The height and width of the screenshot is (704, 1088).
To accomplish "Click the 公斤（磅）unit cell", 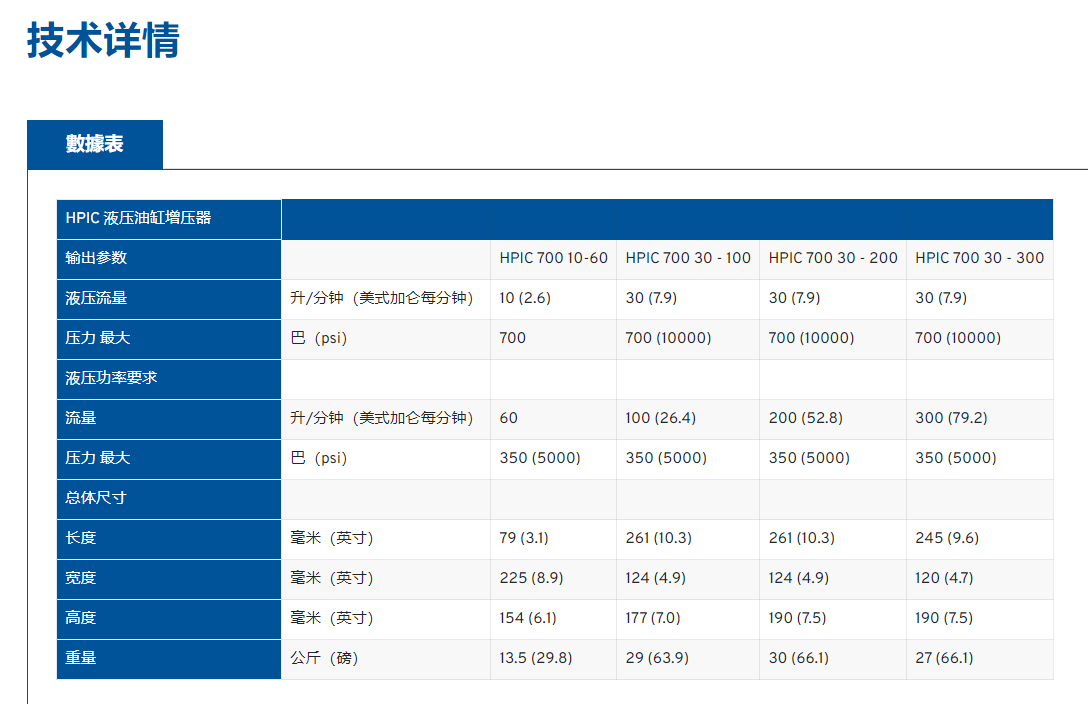I will click(324, 658).
